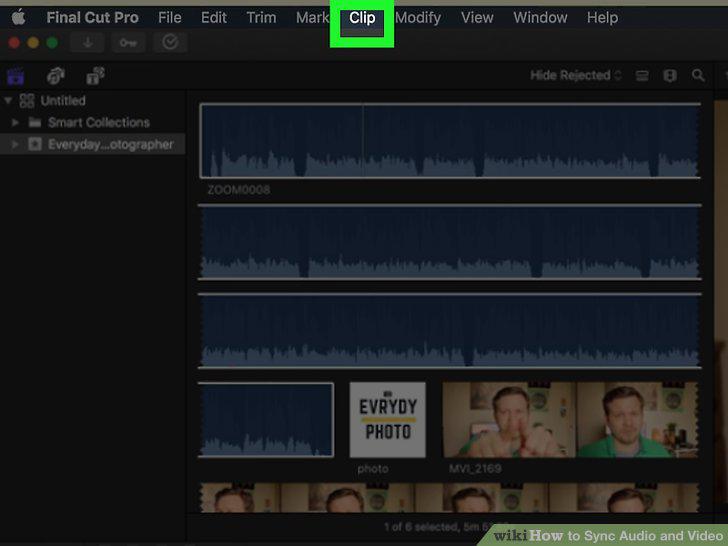Open the Edit menu
This screenshot has width=728, height=546.
pos(214,18)
